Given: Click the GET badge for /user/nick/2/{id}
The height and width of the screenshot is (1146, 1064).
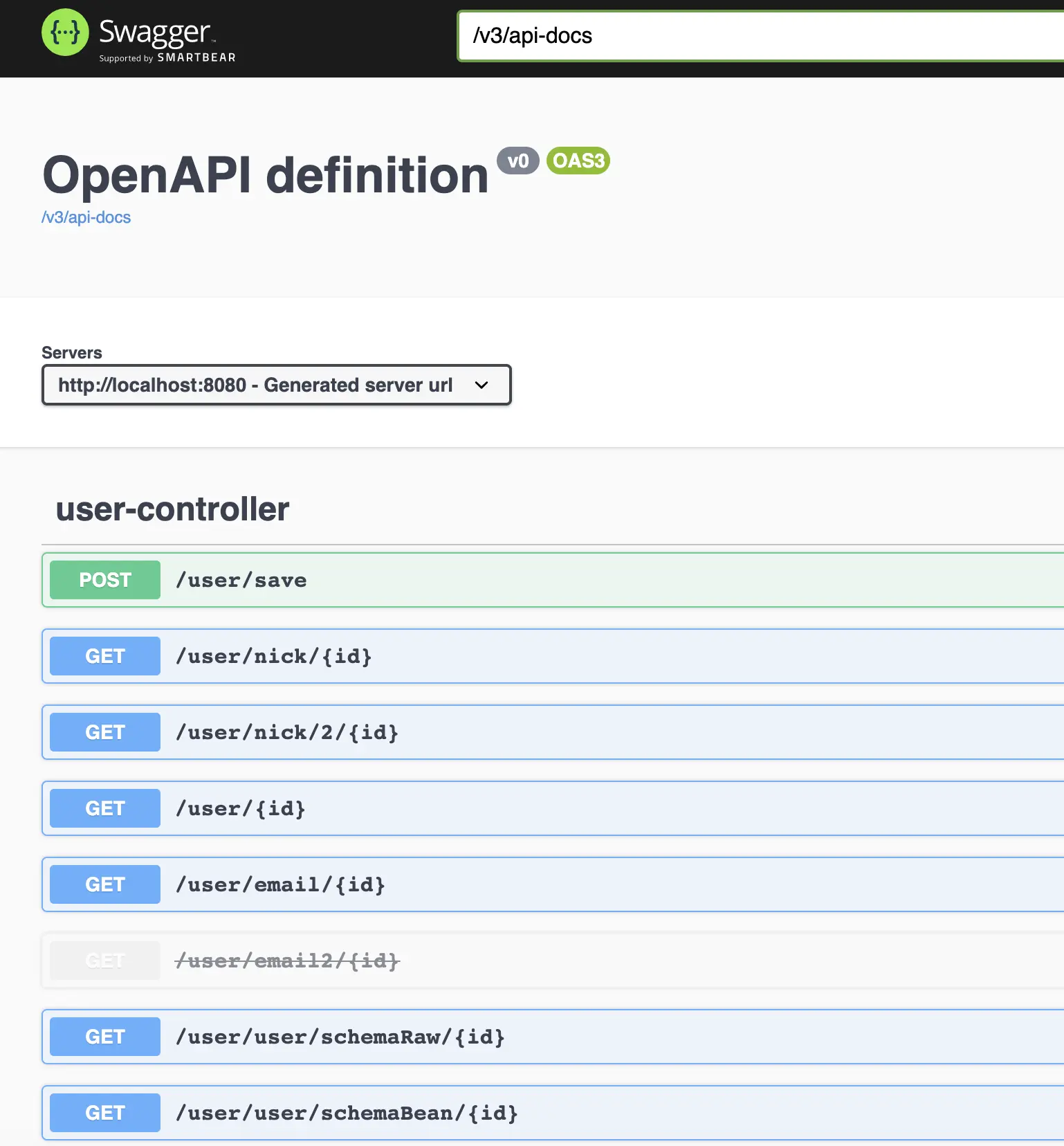Looking at the screenshot, I should point(105,732).
